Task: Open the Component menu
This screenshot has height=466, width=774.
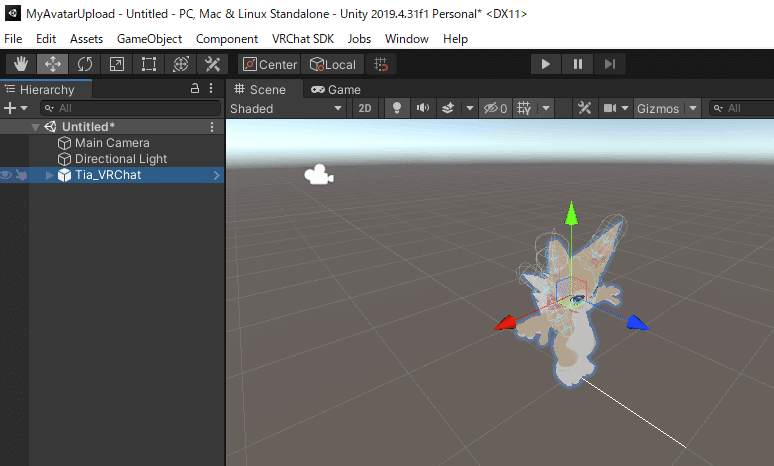Action: pos(227,39)
